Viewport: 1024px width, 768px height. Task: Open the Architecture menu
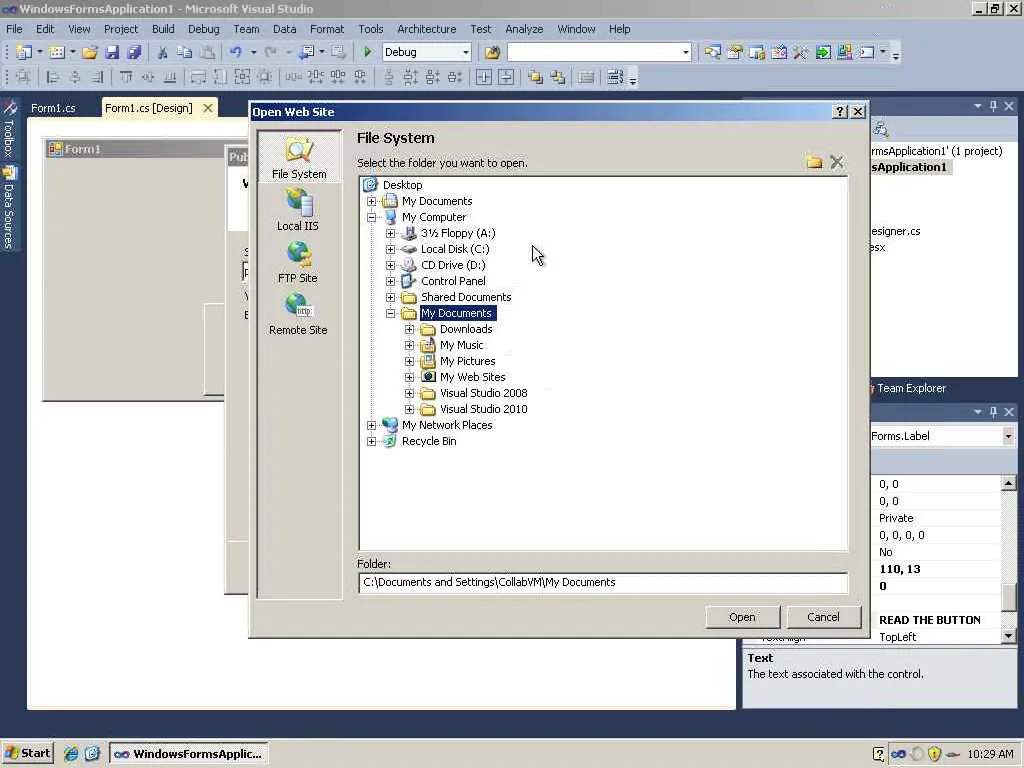[x=426, y=29]
